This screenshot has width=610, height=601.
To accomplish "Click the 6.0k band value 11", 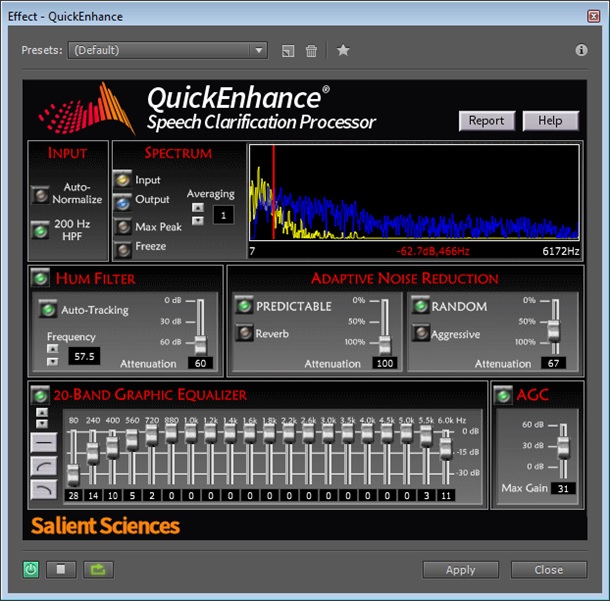I will point(446,495).
